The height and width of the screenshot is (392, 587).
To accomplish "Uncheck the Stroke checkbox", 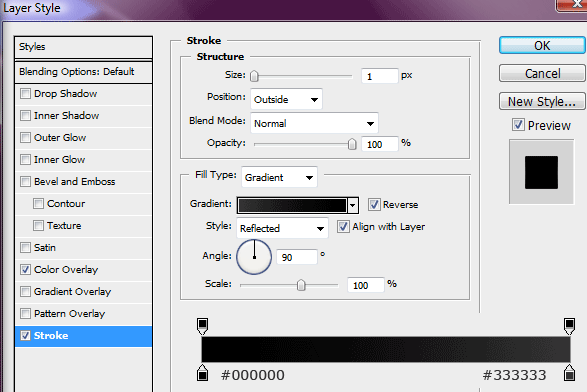I will click(25, 335).
